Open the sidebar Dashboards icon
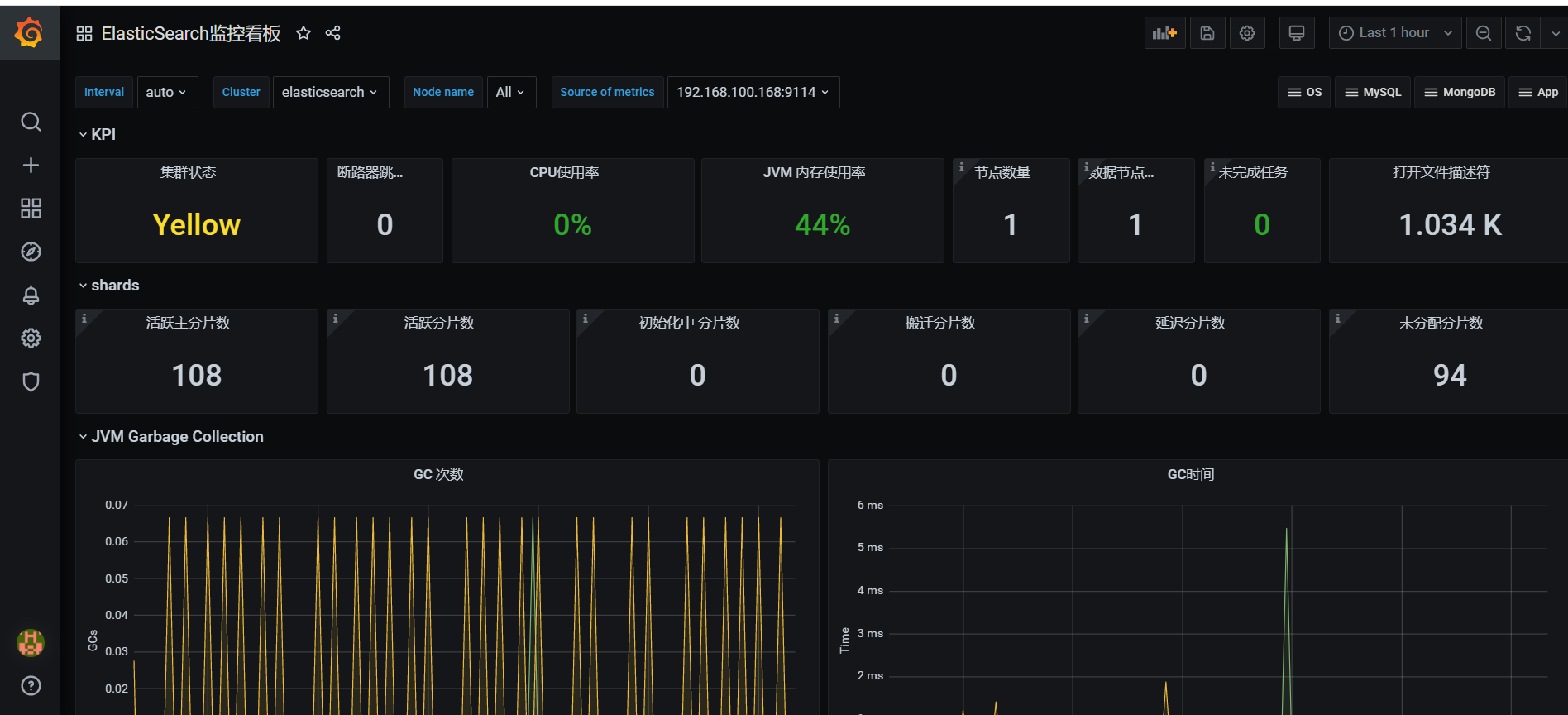The width and height of the screenshot is (1568, 715). pos(31,209)
